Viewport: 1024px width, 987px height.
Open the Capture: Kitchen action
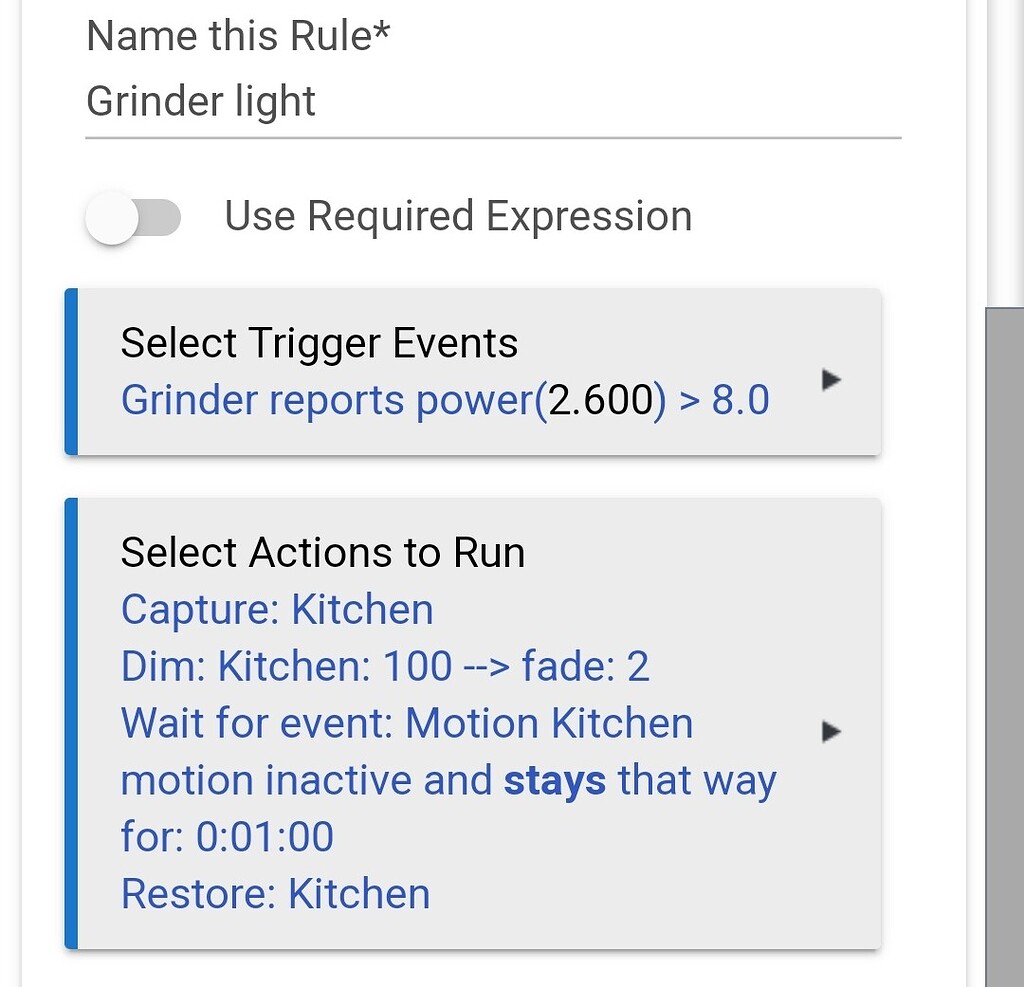[276, 608]
